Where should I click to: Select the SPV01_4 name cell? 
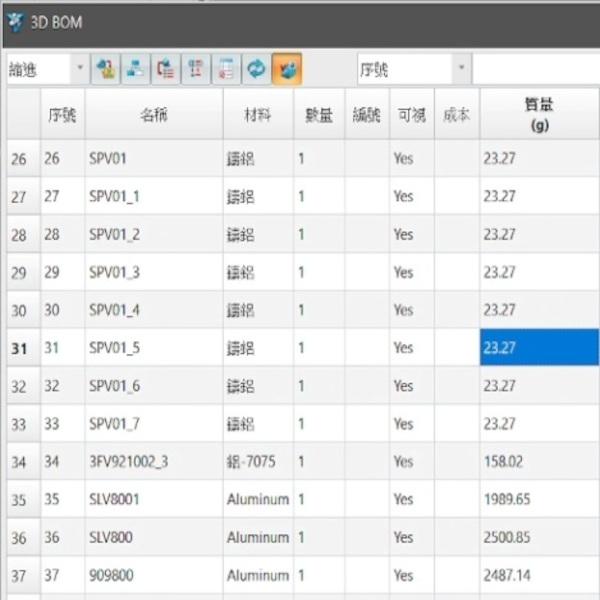(154, 310)
